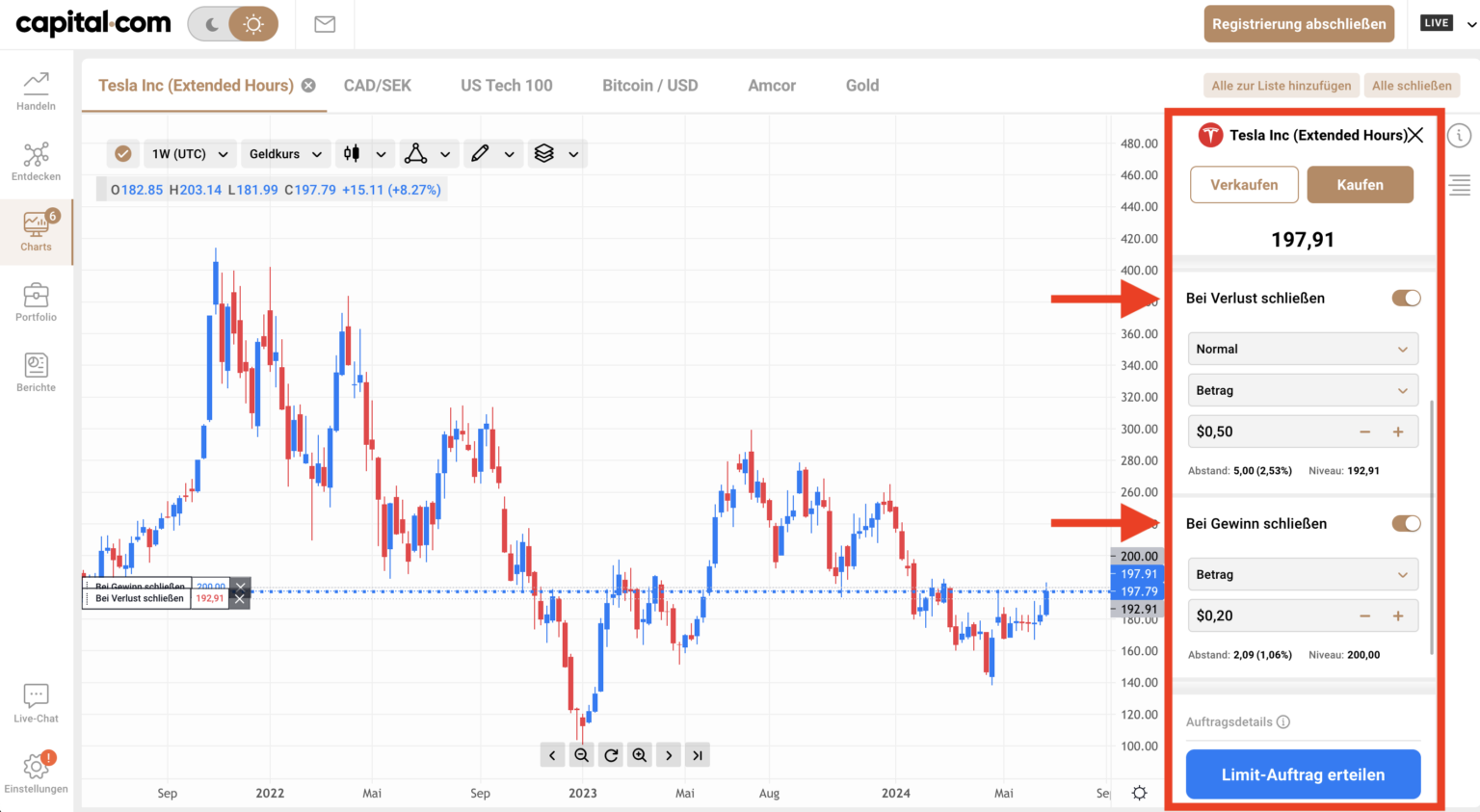
Task: Expand the Geldkurs dropdown
Action: pos(285,153)
